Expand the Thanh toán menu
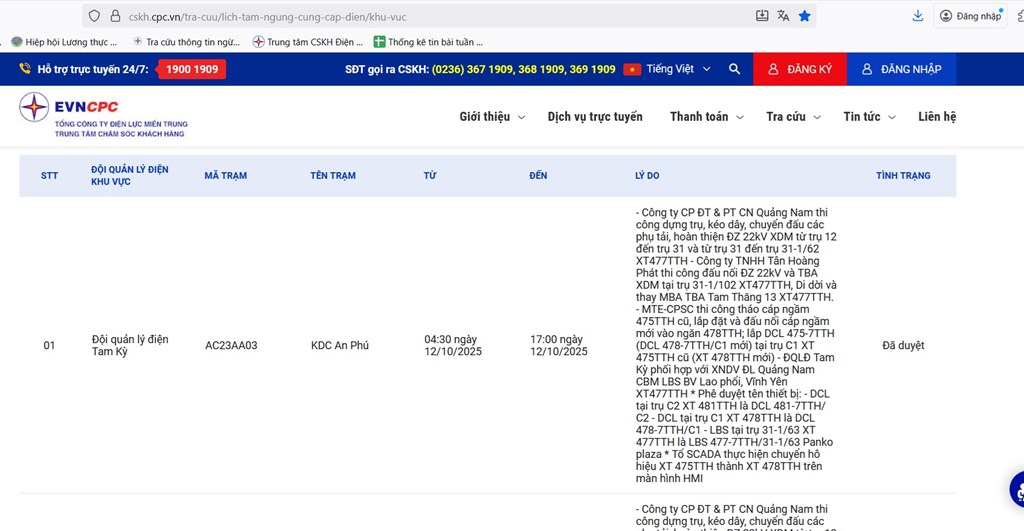Screen dimensions: 1024x531 706,117
